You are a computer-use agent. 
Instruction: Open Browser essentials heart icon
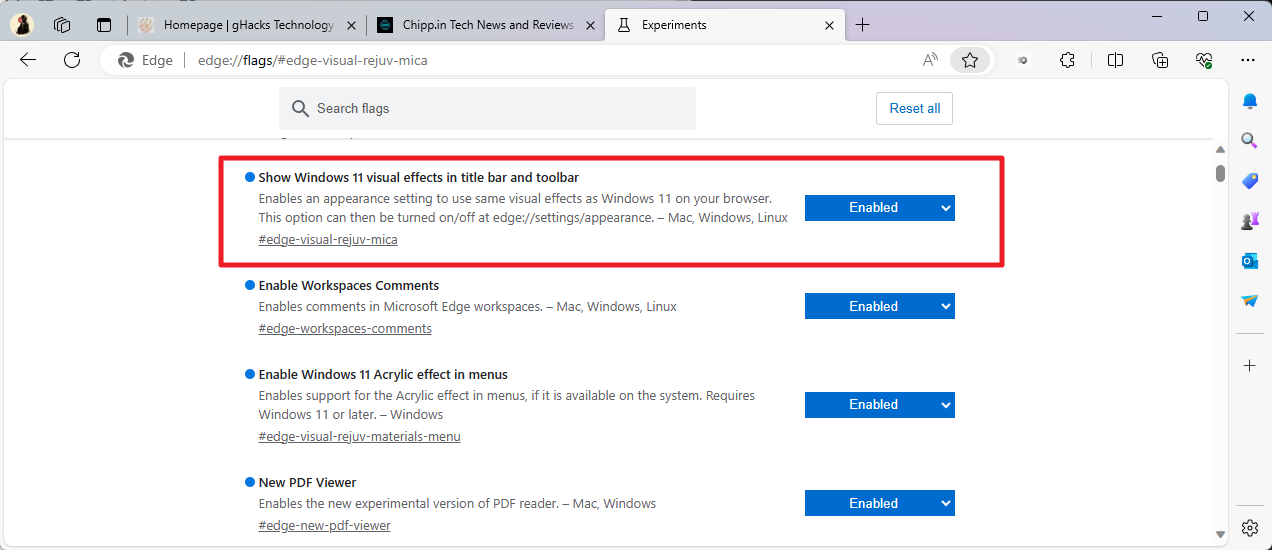[1204, 60]
